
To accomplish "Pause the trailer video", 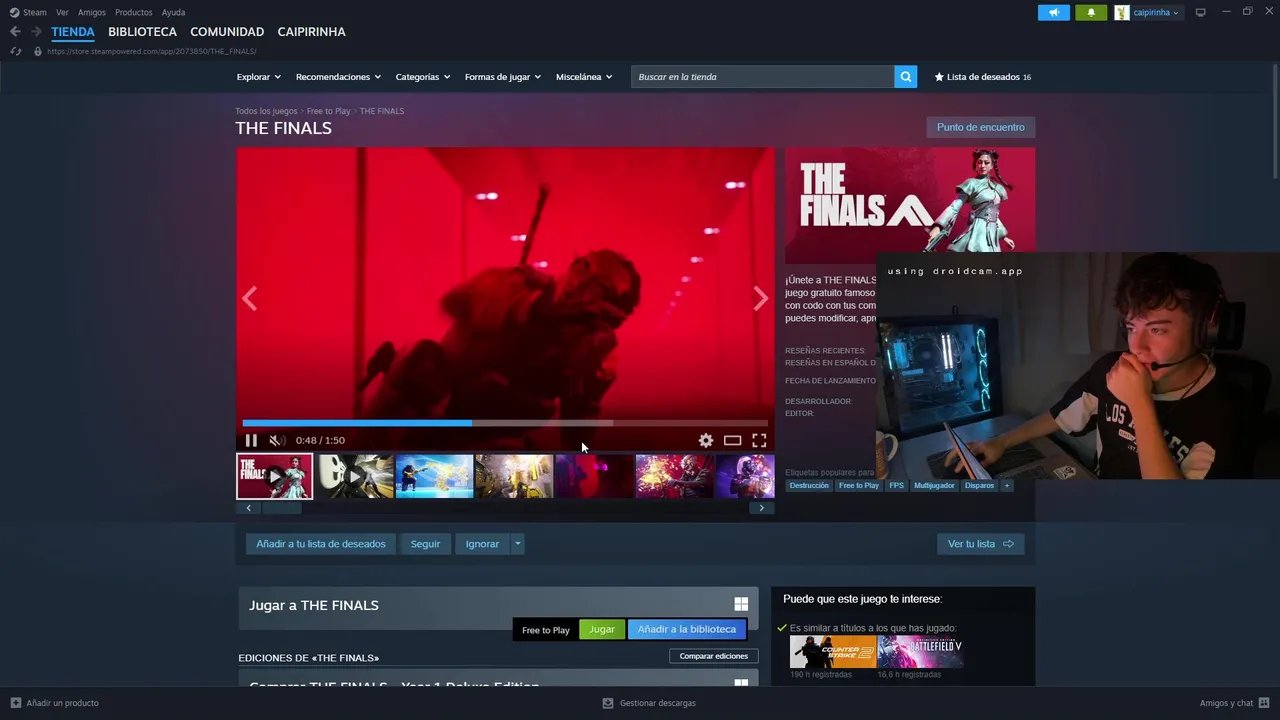I will [x=251, y=440].
